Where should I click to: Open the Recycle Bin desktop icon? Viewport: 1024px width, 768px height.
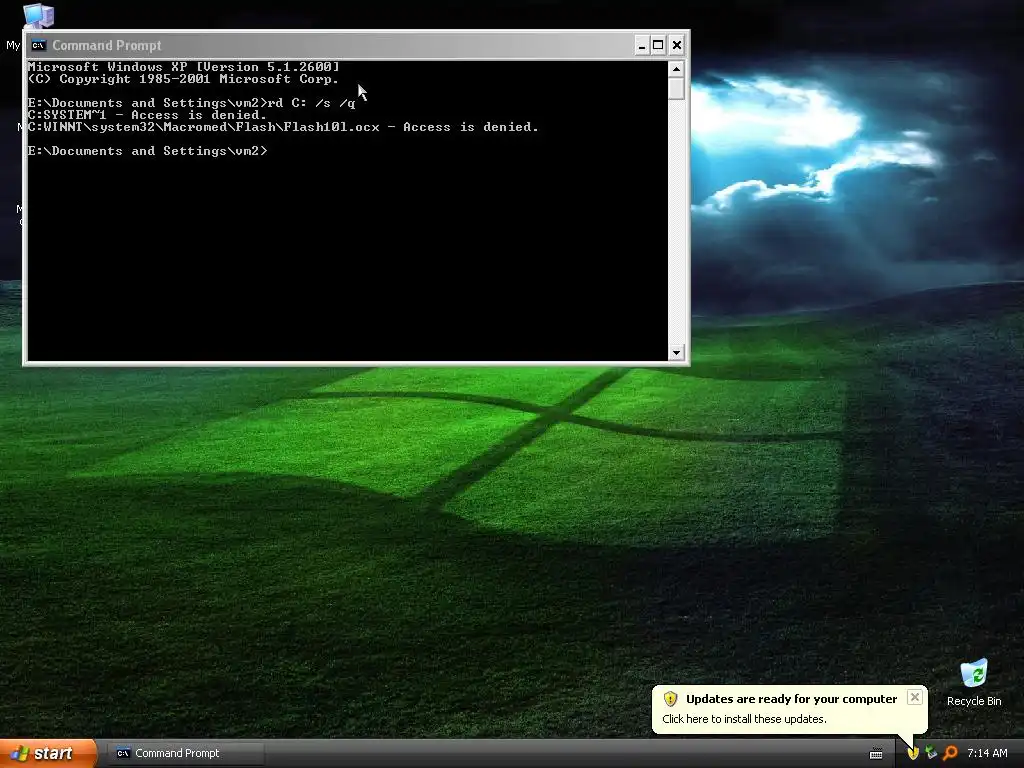click(x=973, y=674)
